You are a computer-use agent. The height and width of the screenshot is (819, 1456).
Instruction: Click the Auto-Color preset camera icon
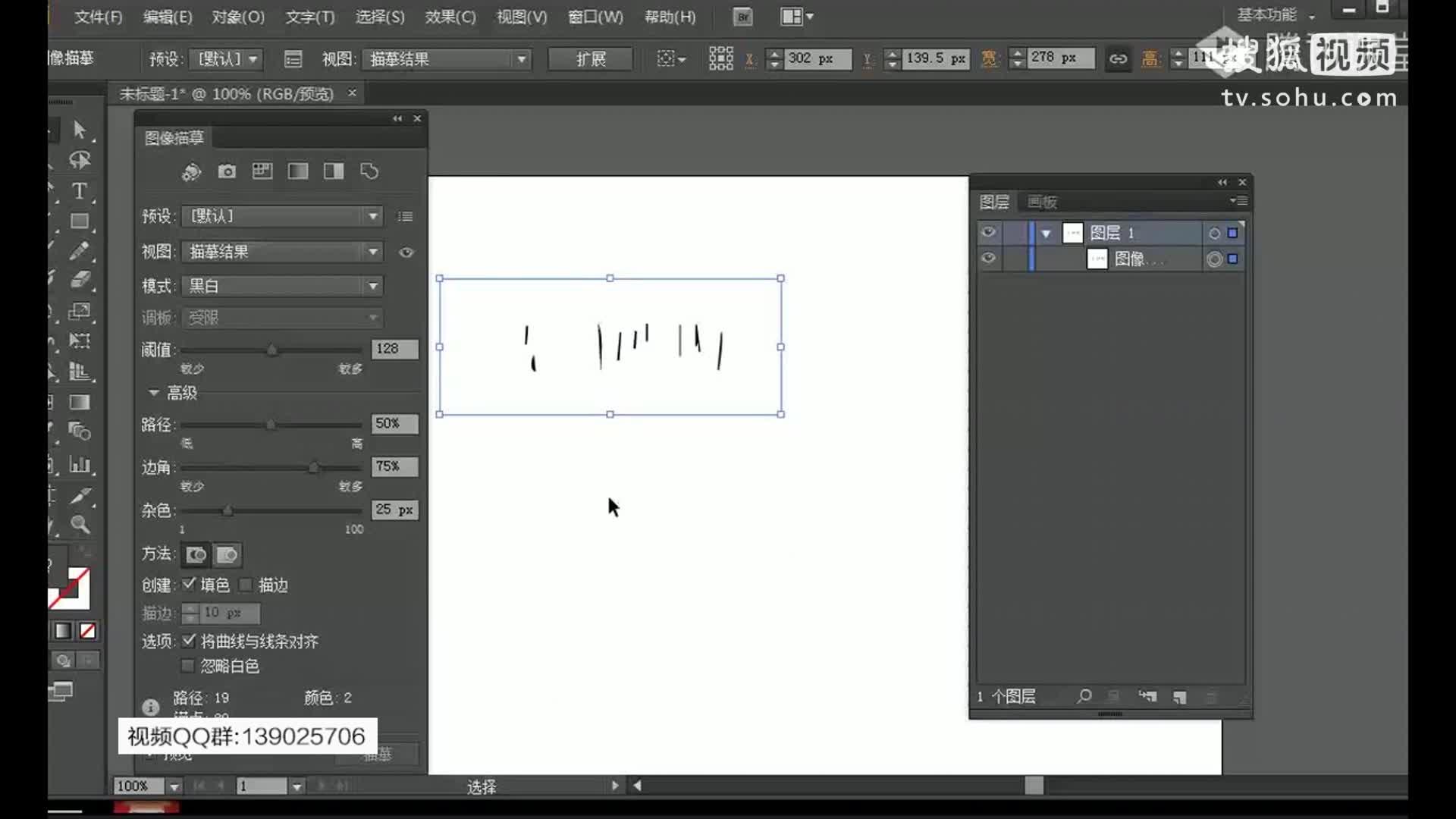191,172
